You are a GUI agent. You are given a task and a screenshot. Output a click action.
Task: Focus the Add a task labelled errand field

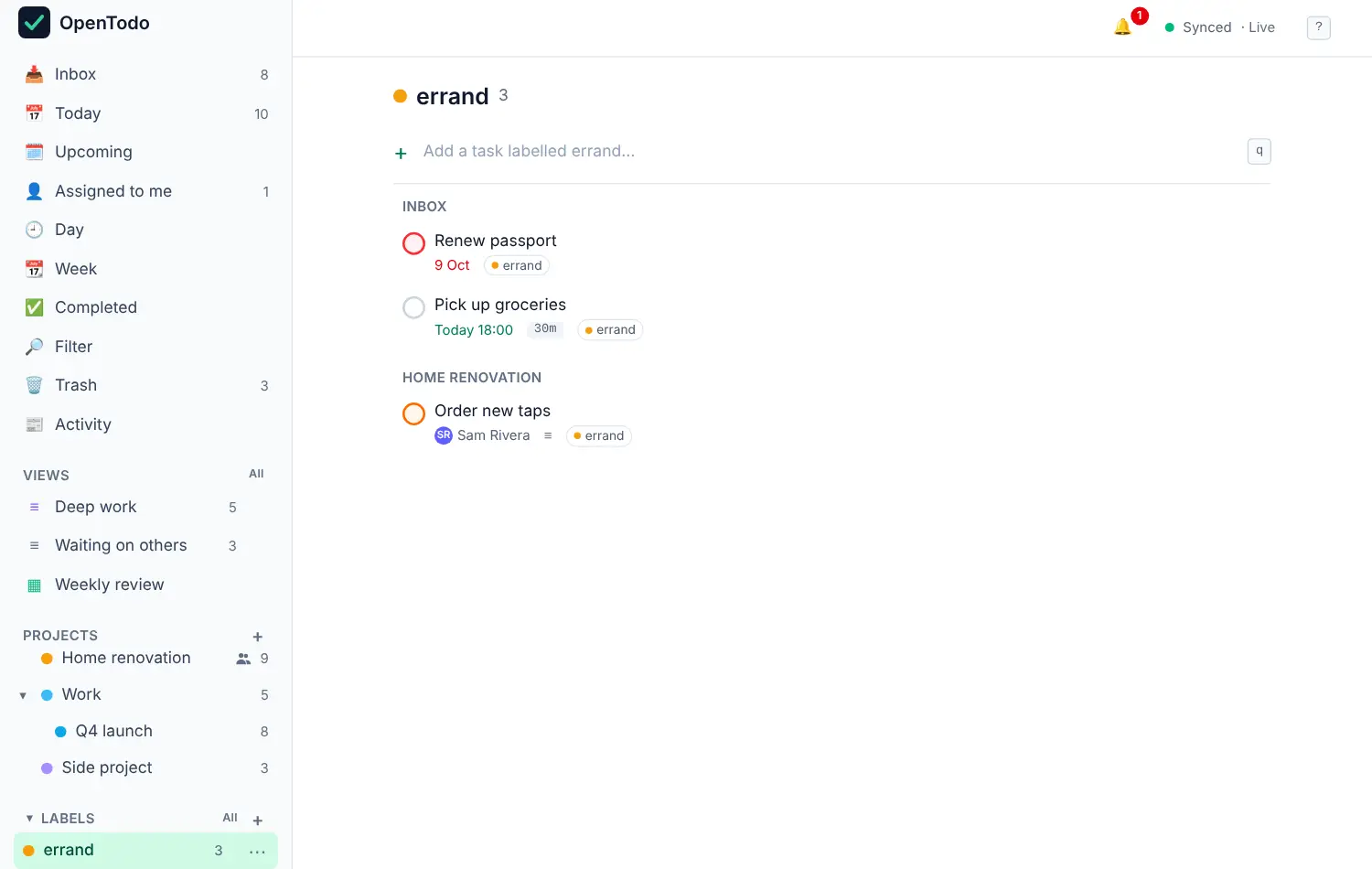[x=828, y=152]
